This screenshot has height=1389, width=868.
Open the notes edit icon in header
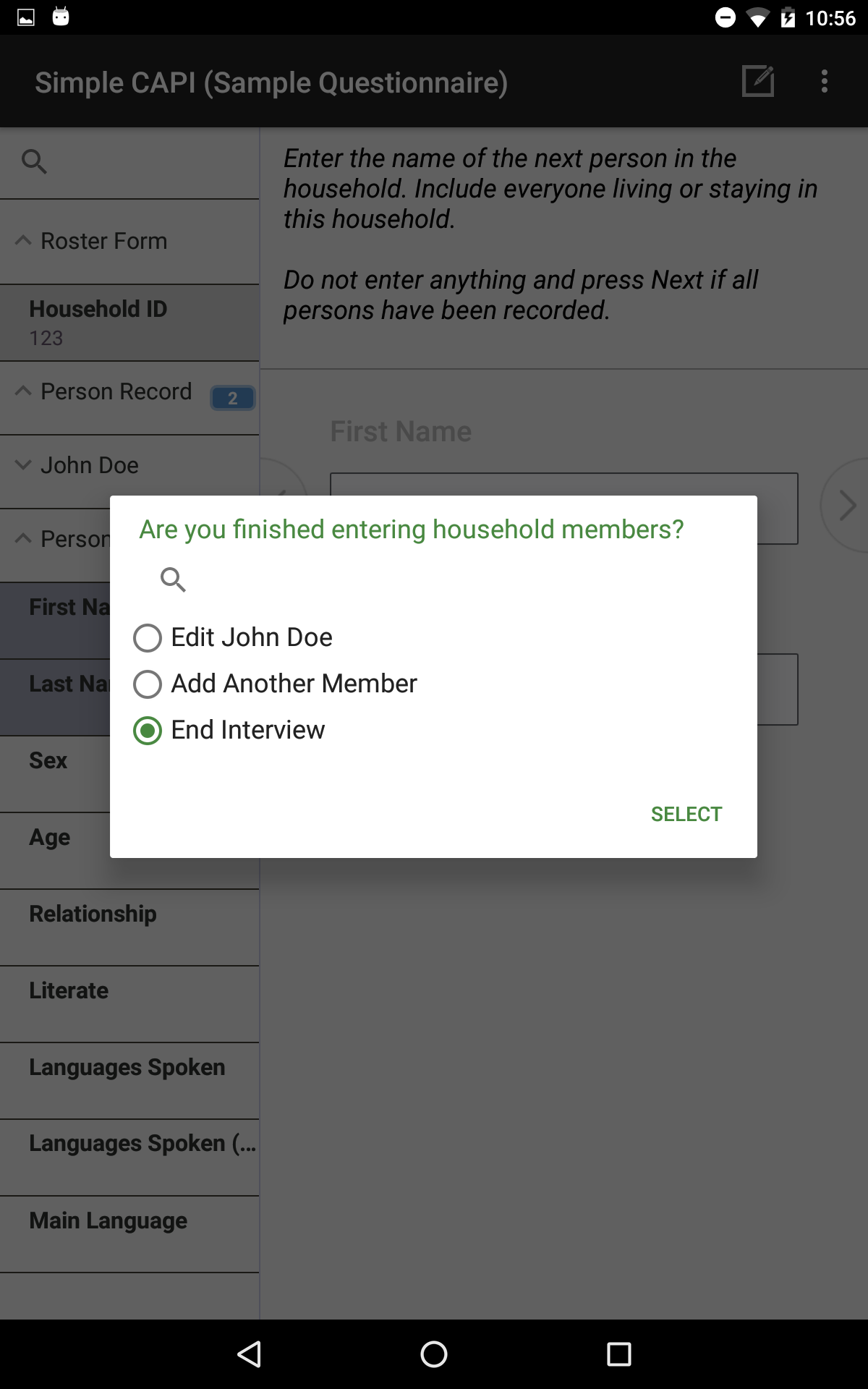[758, 81]
